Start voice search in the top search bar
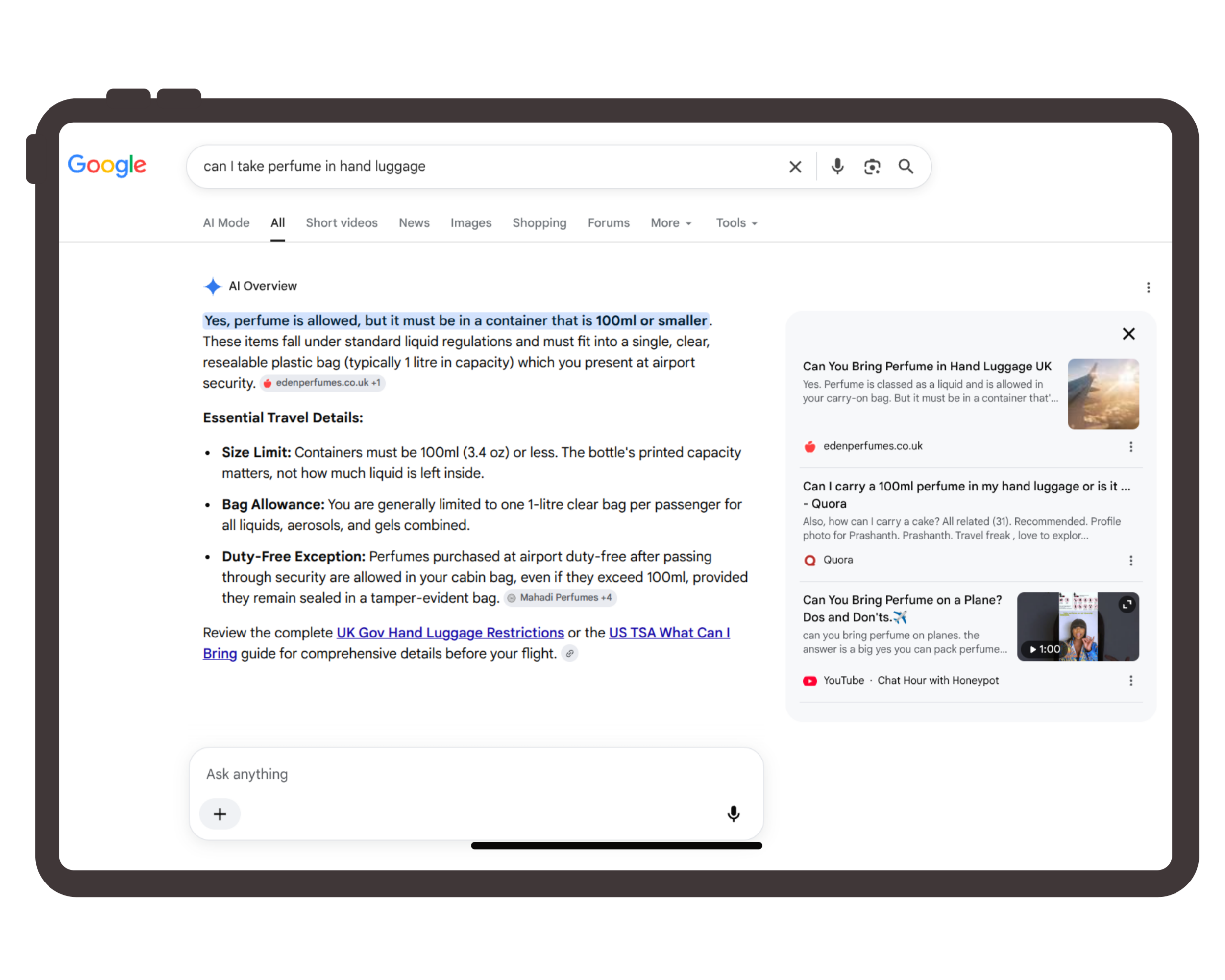The height and width of the screenshot is (980, 1225). [837, 167]
